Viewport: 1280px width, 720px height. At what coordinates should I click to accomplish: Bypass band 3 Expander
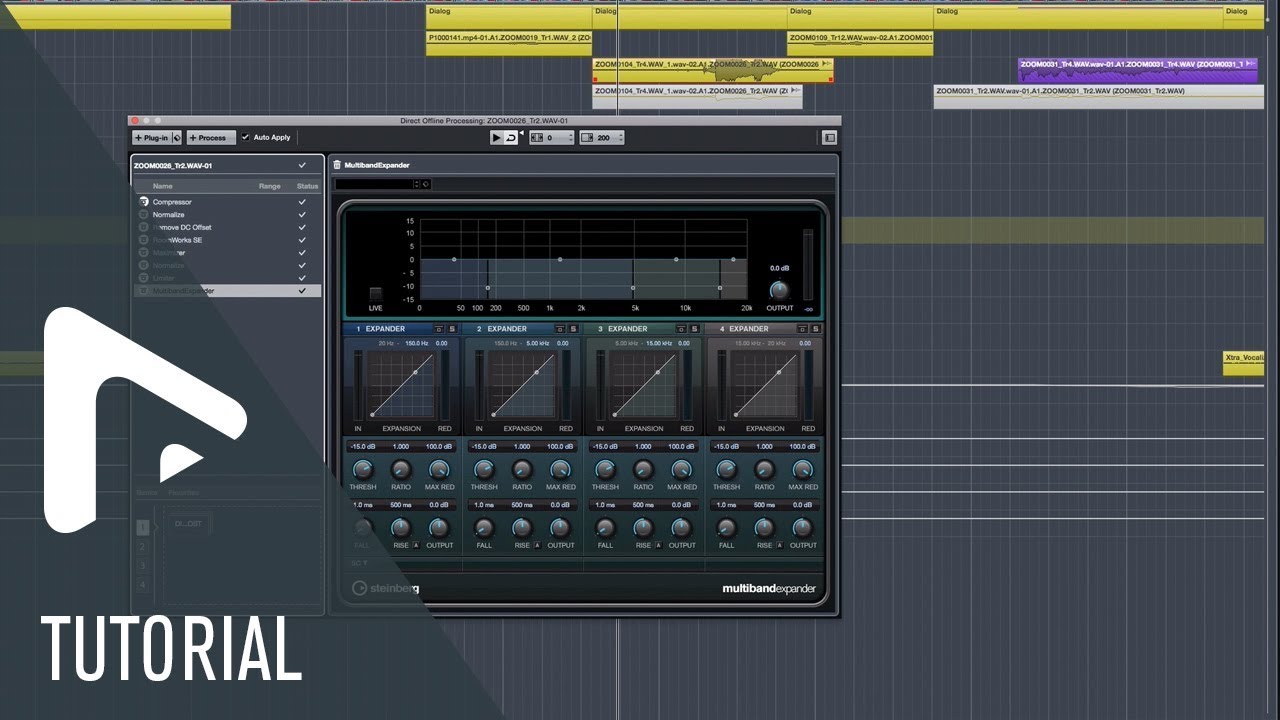681,329
